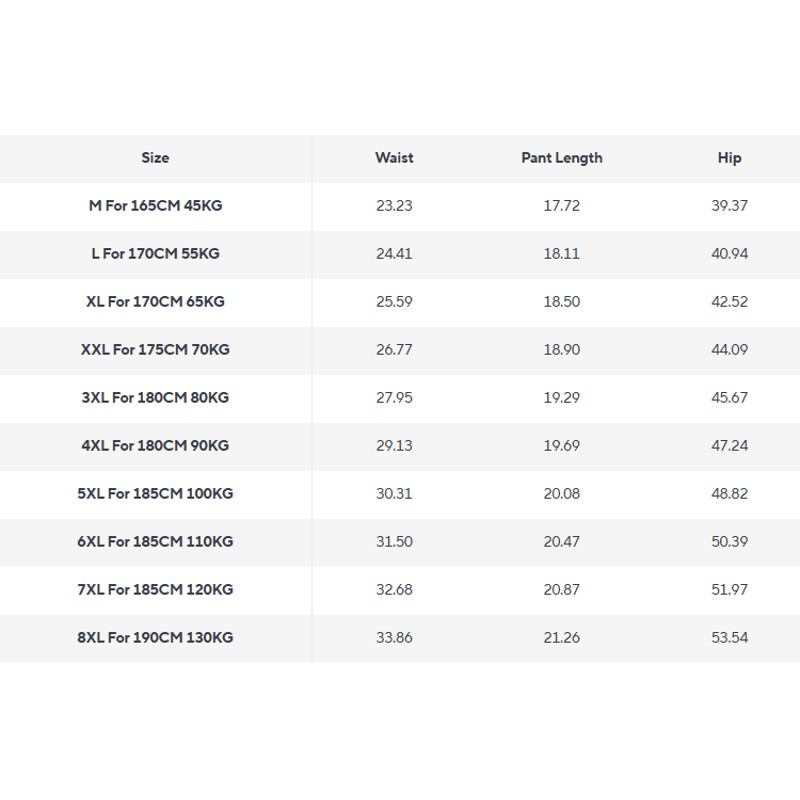800x800 pixels.
Task: Select the pant length value 21.26
Action: tap(562, 638)
